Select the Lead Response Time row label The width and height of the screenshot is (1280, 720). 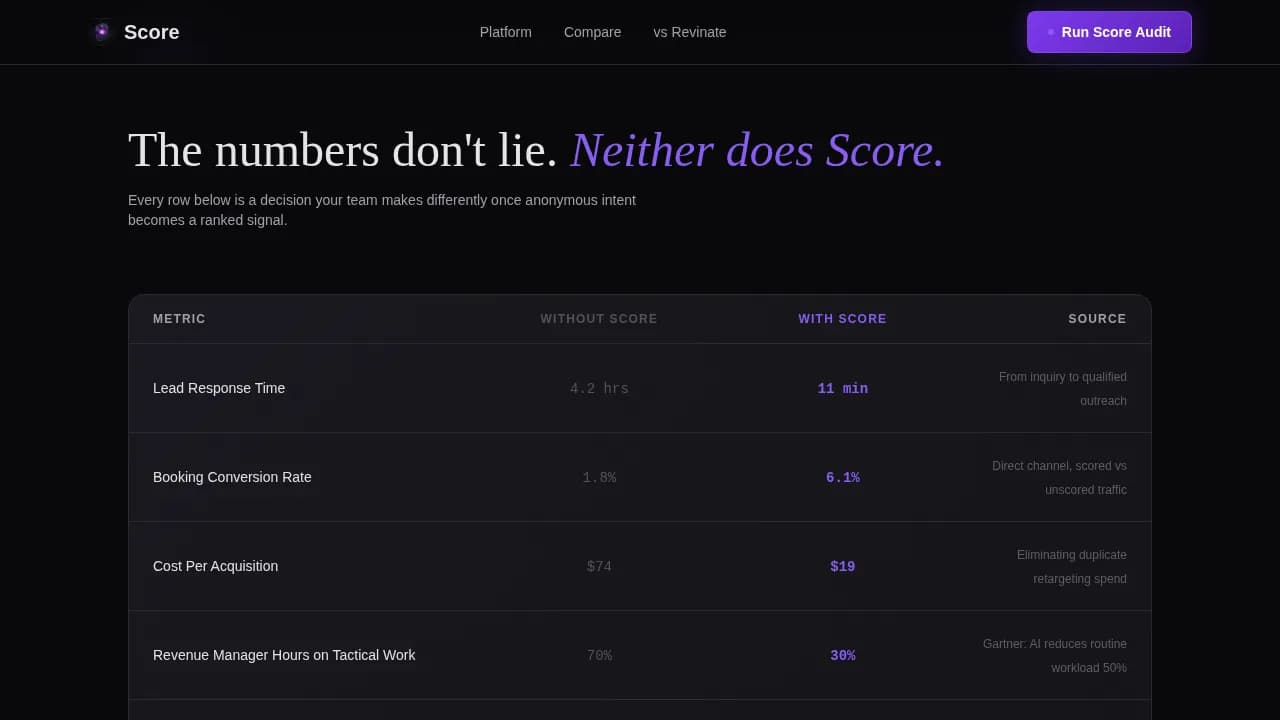[x=219, y=388]
